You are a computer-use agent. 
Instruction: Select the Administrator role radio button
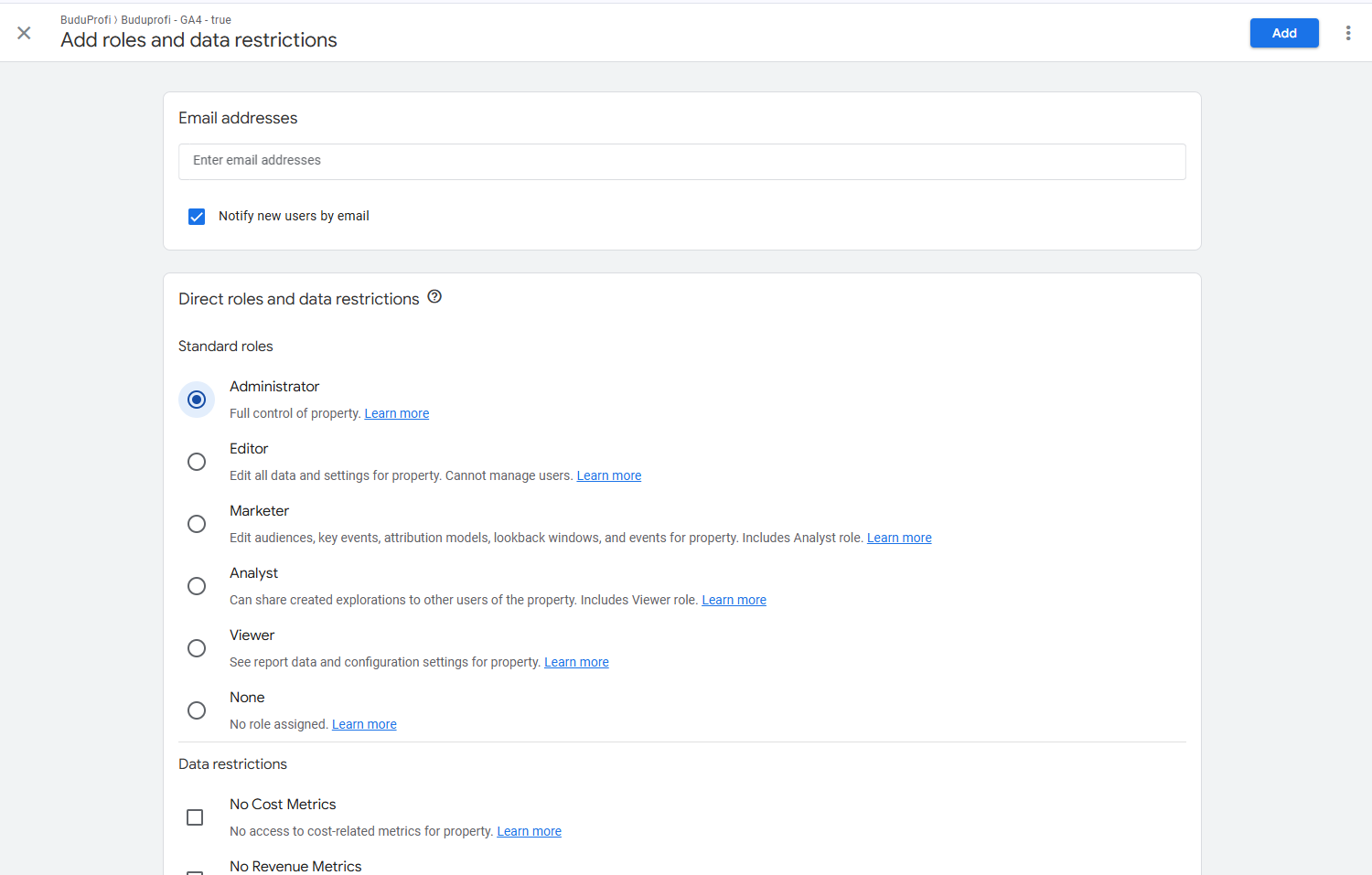pyautogui.click(x=197, y=400)
